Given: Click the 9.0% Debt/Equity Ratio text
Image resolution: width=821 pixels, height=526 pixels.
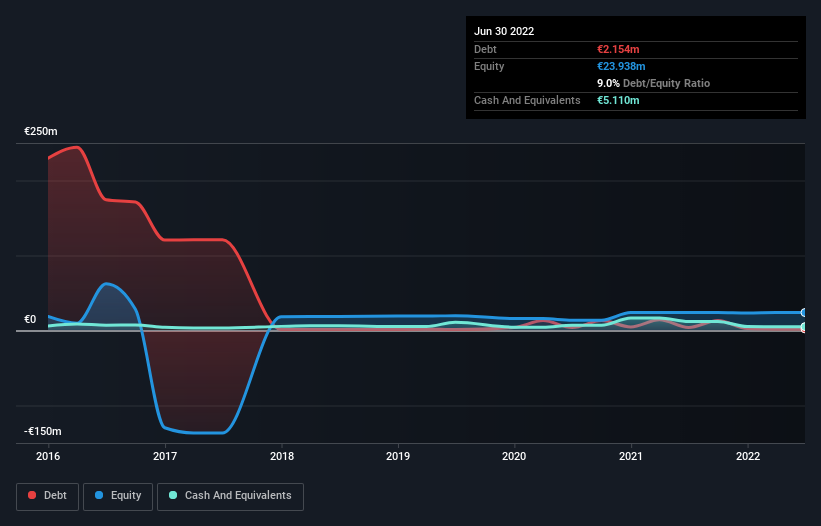Looking at the screenshot, I should (653, 83).
